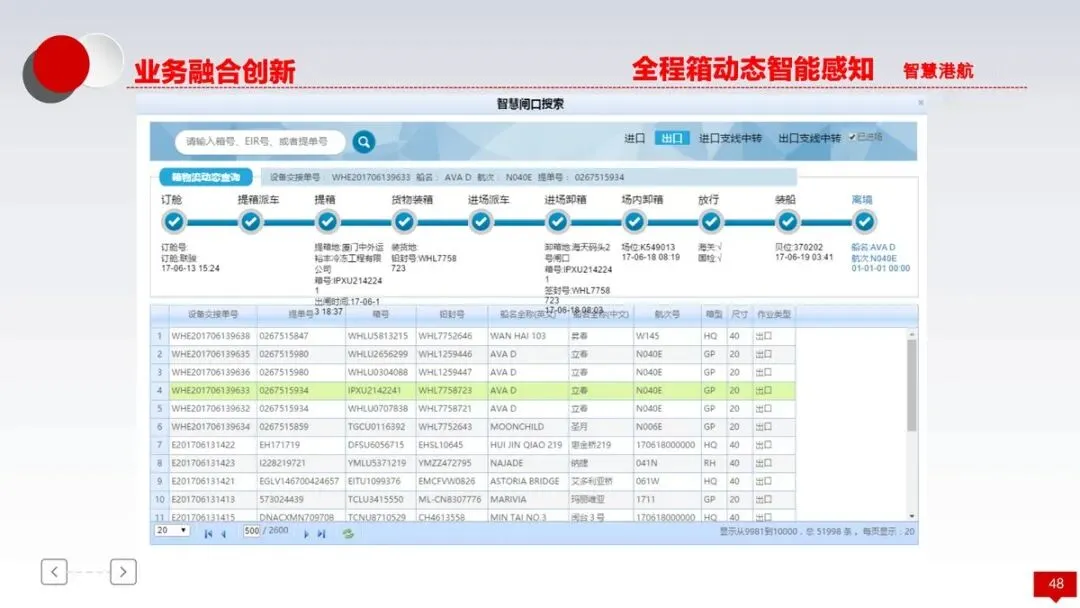Click the 离境 stage label link
1080x608 pixels.
862,200
